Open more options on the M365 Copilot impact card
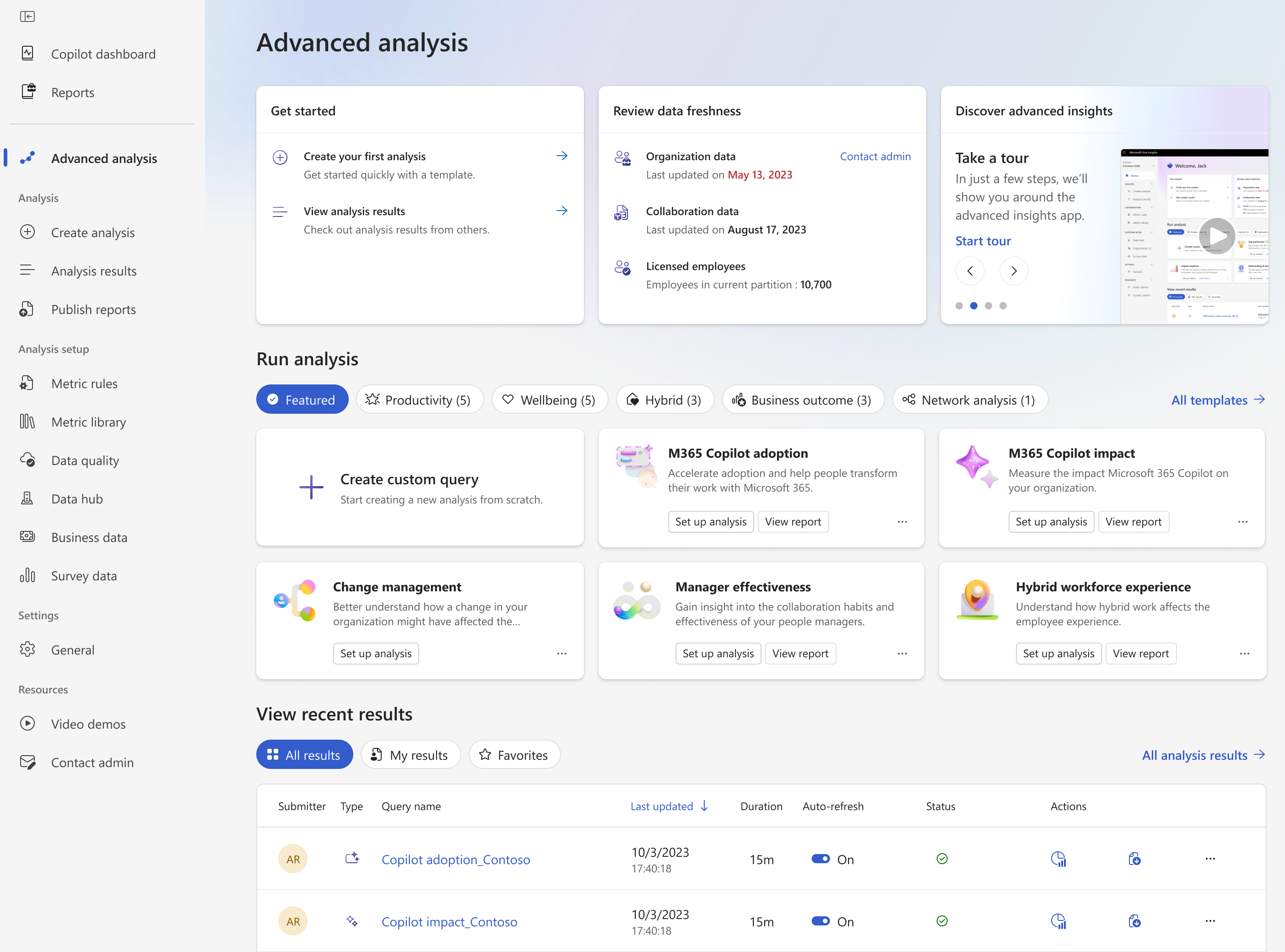 (x=1243, y=521)
